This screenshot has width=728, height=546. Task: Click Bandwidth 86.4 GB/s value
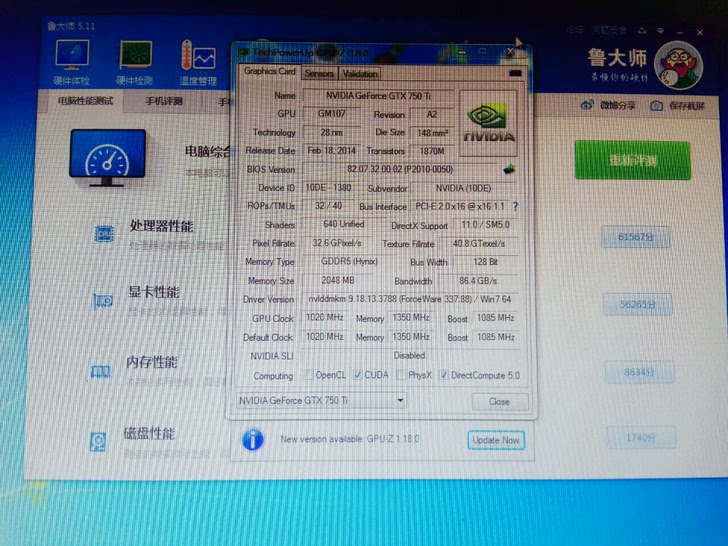pyautogui.click(x=478, y=281)
